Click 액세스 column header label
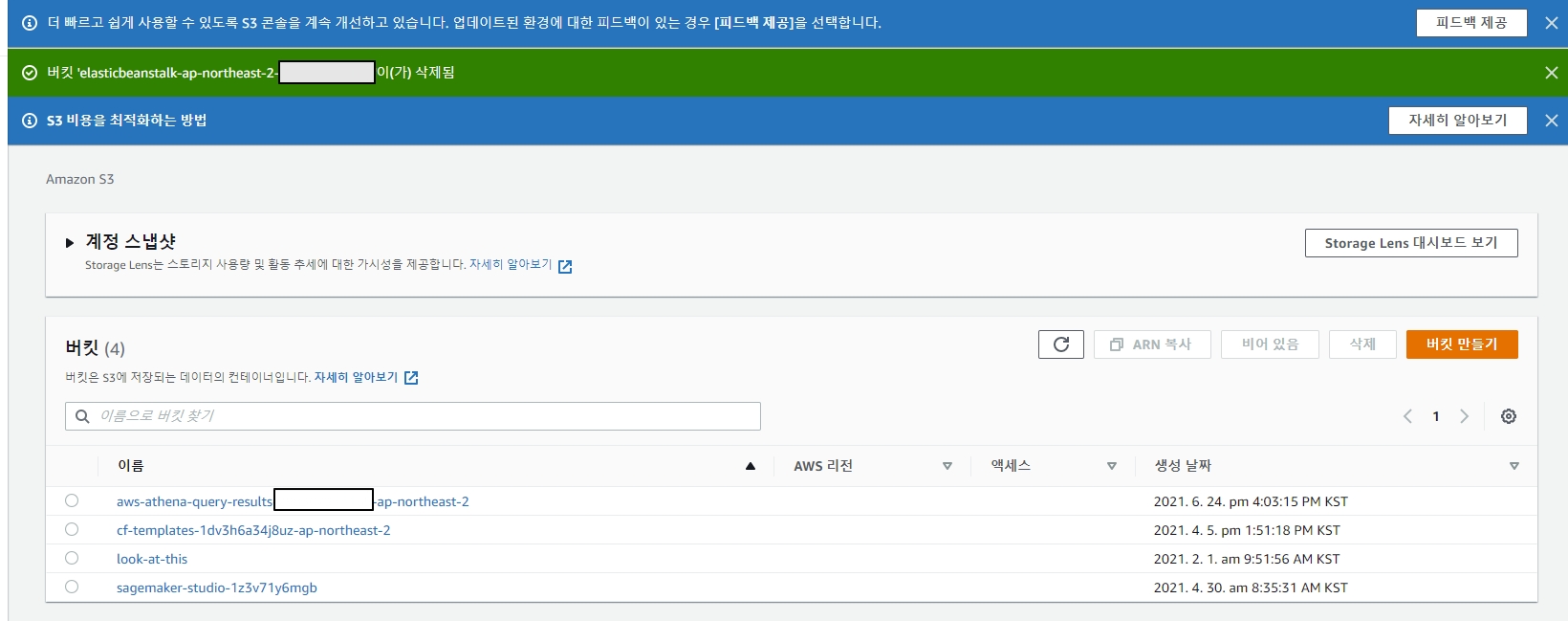 pyautogui.click(x=1011, y=466)
